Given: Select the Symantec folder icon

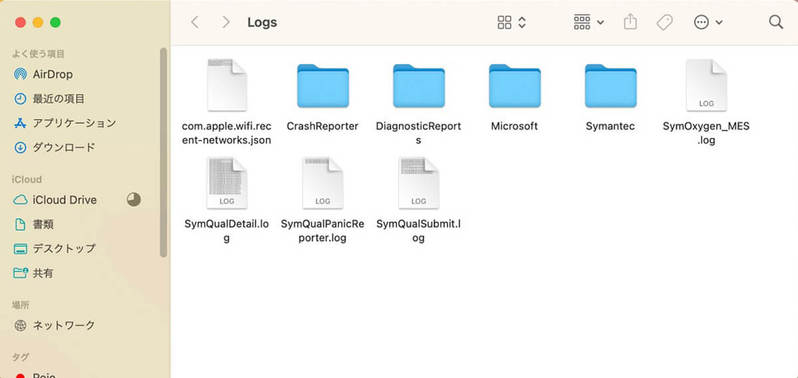Looking at the screenshot, I should 610,85.
